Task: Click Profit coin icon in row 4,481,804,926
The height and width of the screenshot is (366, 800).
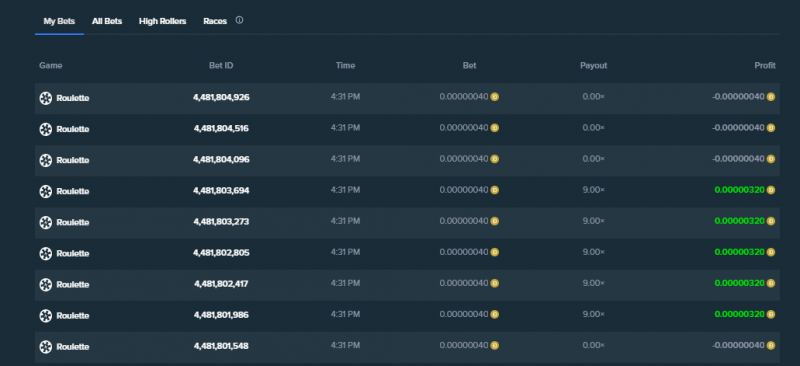Action: point(771,97)
